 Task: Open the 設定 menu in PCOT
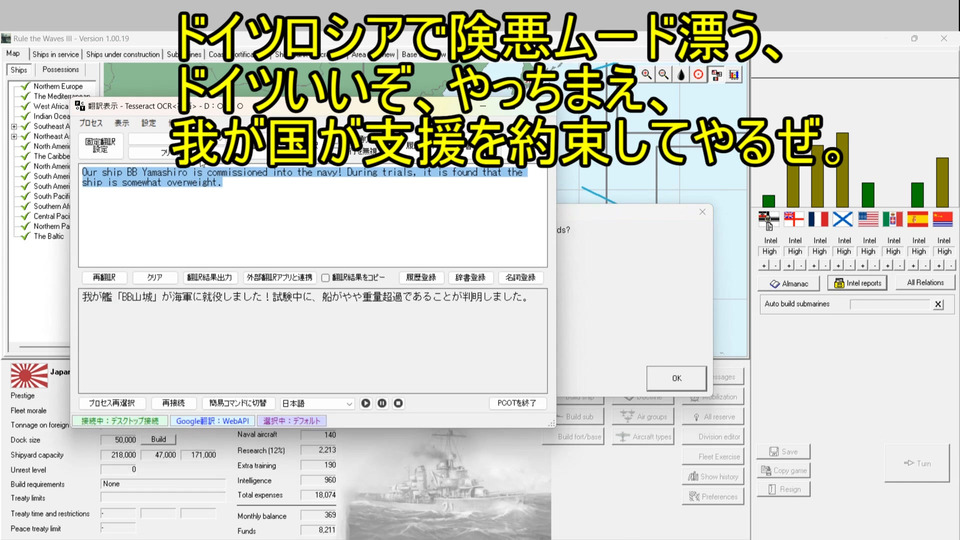(x=149, y=123)
